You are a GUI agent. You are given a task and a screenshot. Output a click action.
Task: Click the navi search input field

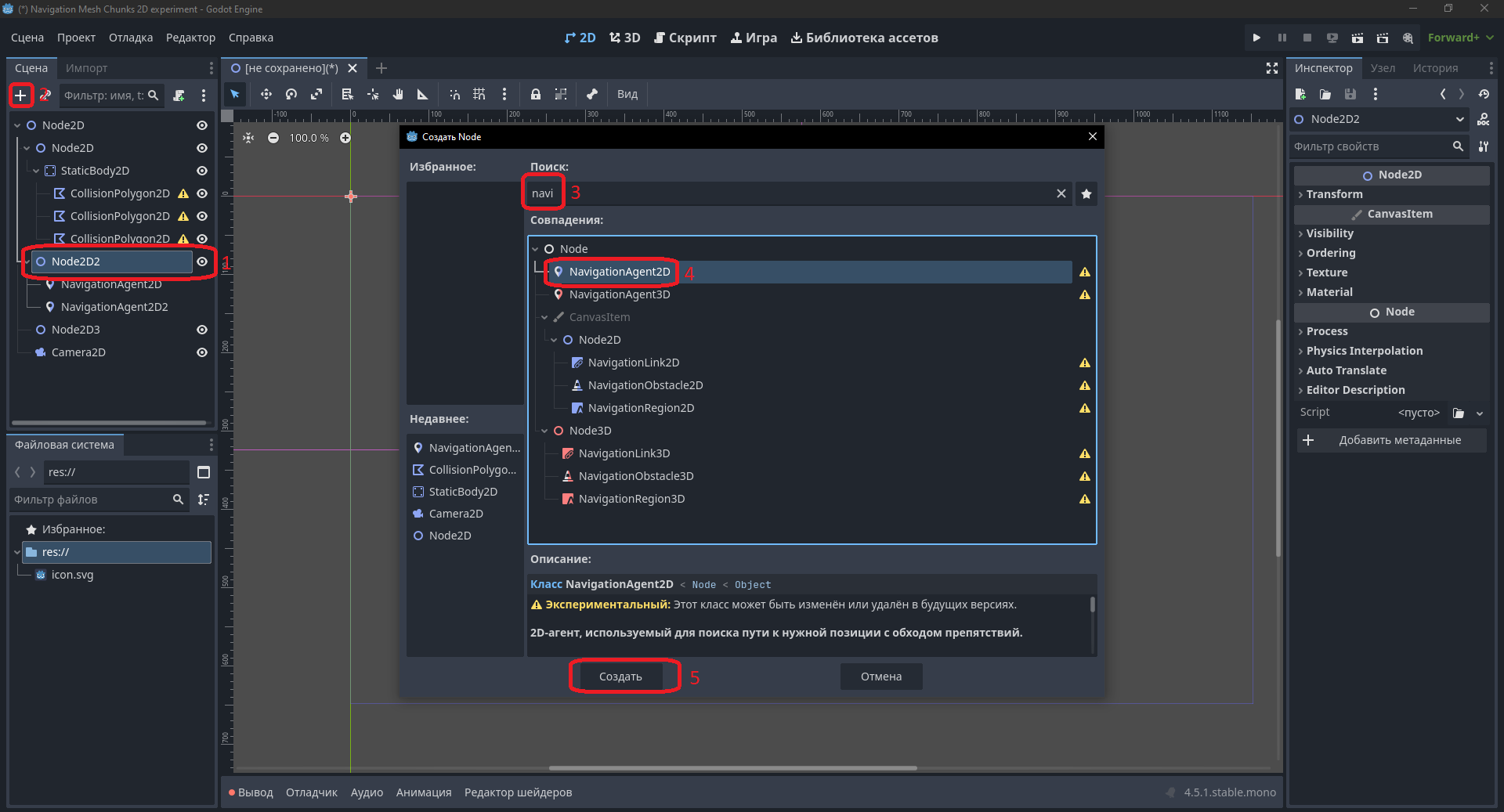pyautogui.click(x=790, y=193)
